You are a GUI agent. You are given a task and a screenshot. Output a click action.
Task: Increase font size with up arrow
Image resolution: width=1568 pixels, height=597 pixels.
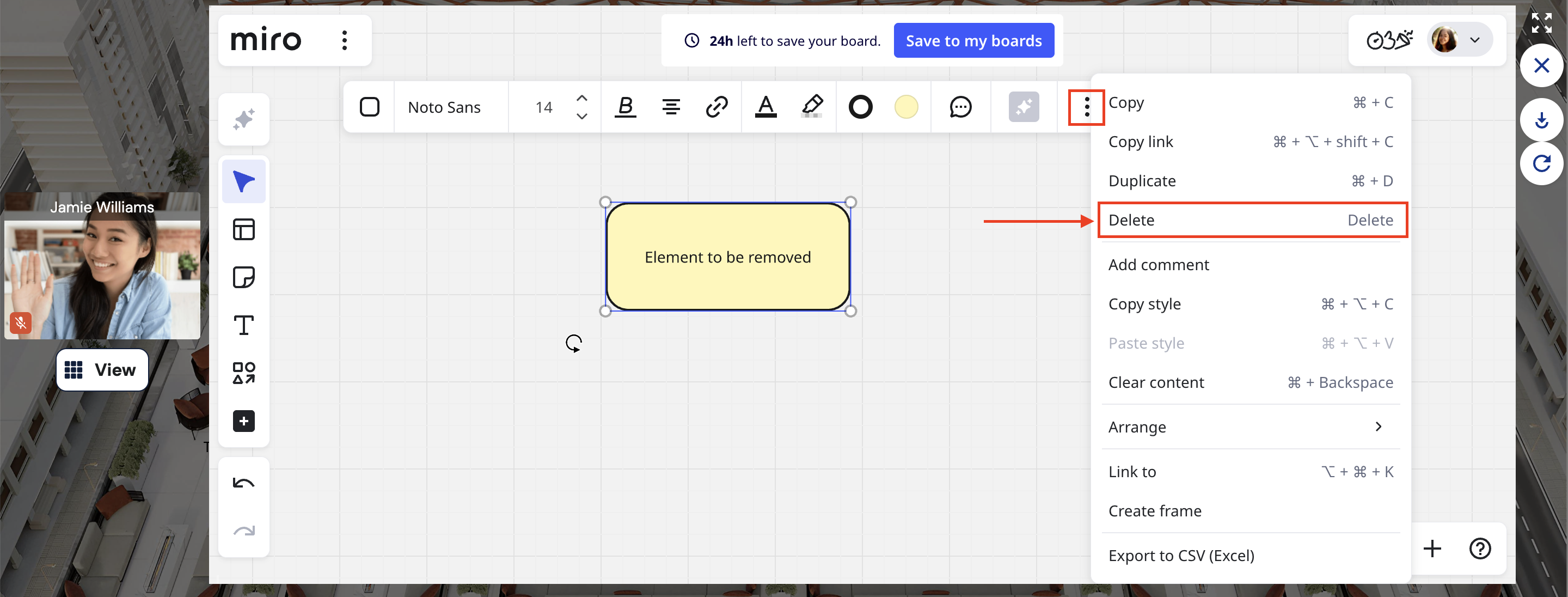click(x=581, y=98)
